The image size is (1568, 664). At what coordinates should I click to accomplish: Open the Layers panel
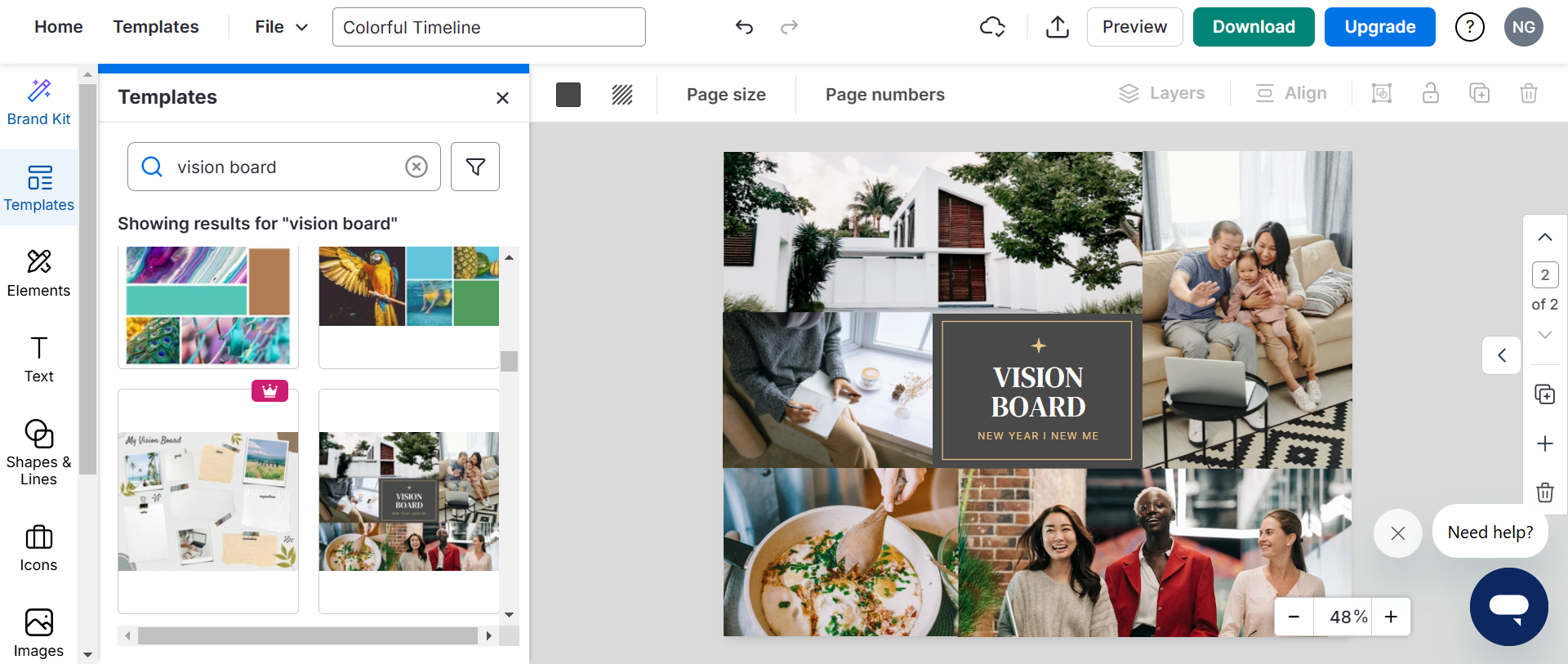(x=1161, y=93)
